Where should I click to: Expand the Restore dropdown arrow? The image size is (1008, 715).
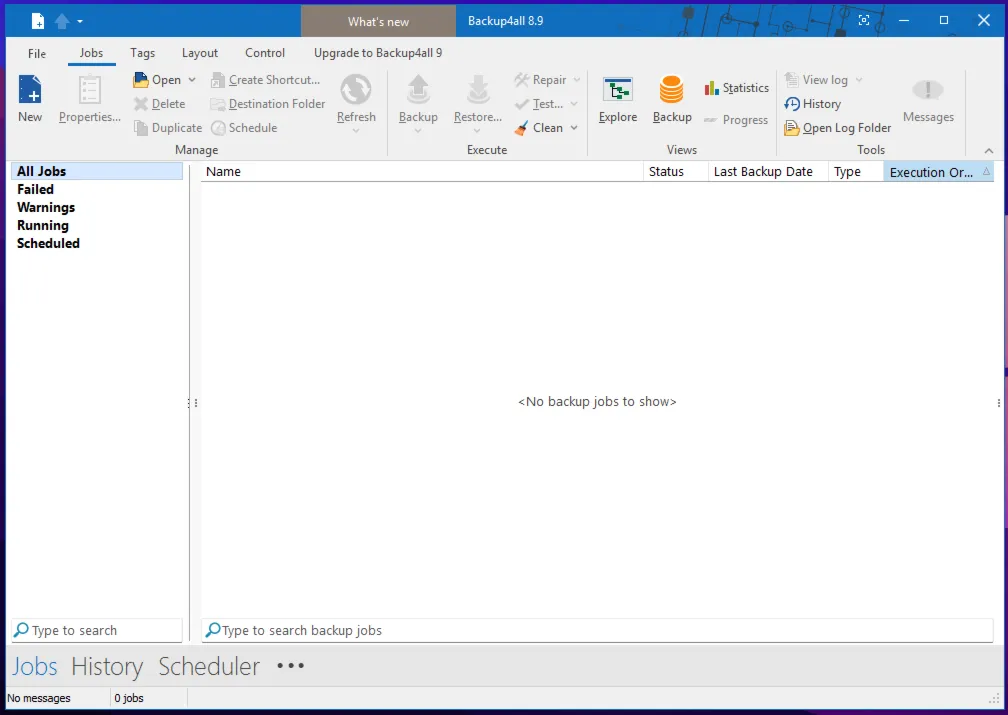477,131
